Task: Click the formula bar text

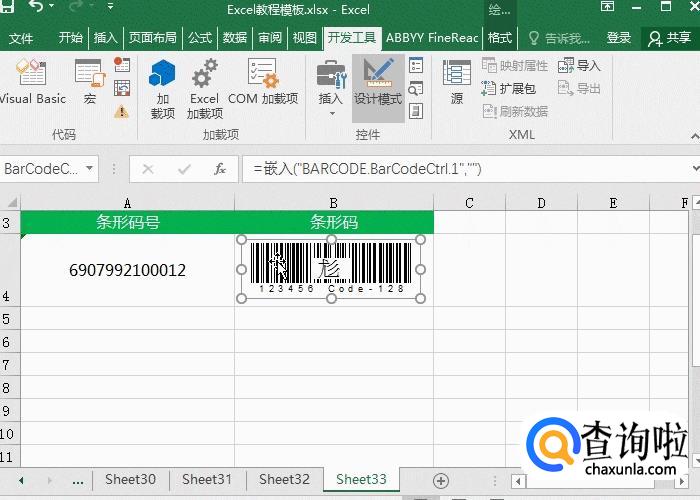Action: [367, 169]
